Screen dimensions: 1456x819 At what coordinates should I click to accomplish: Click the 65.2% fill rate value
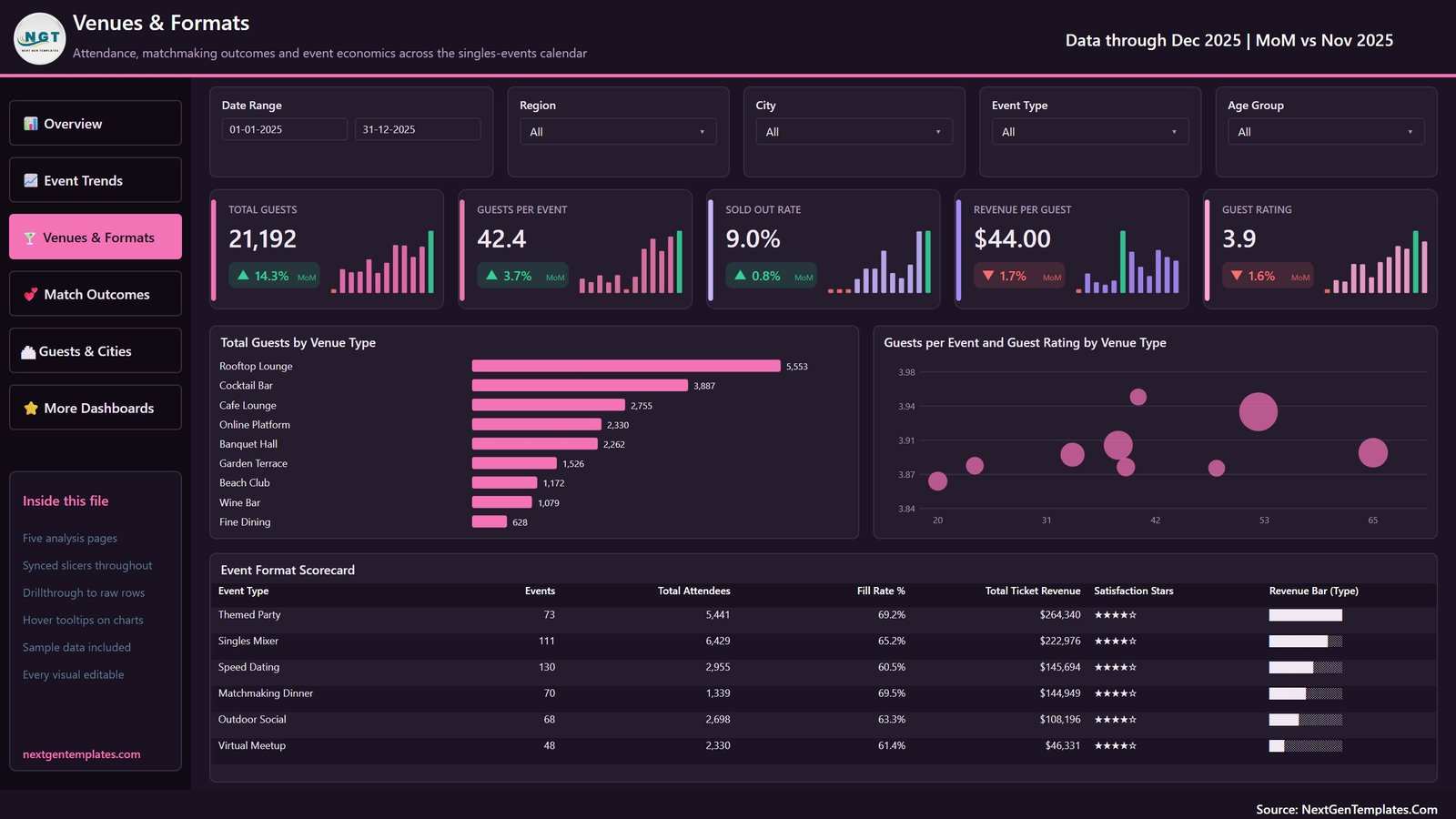coord(892,642)
